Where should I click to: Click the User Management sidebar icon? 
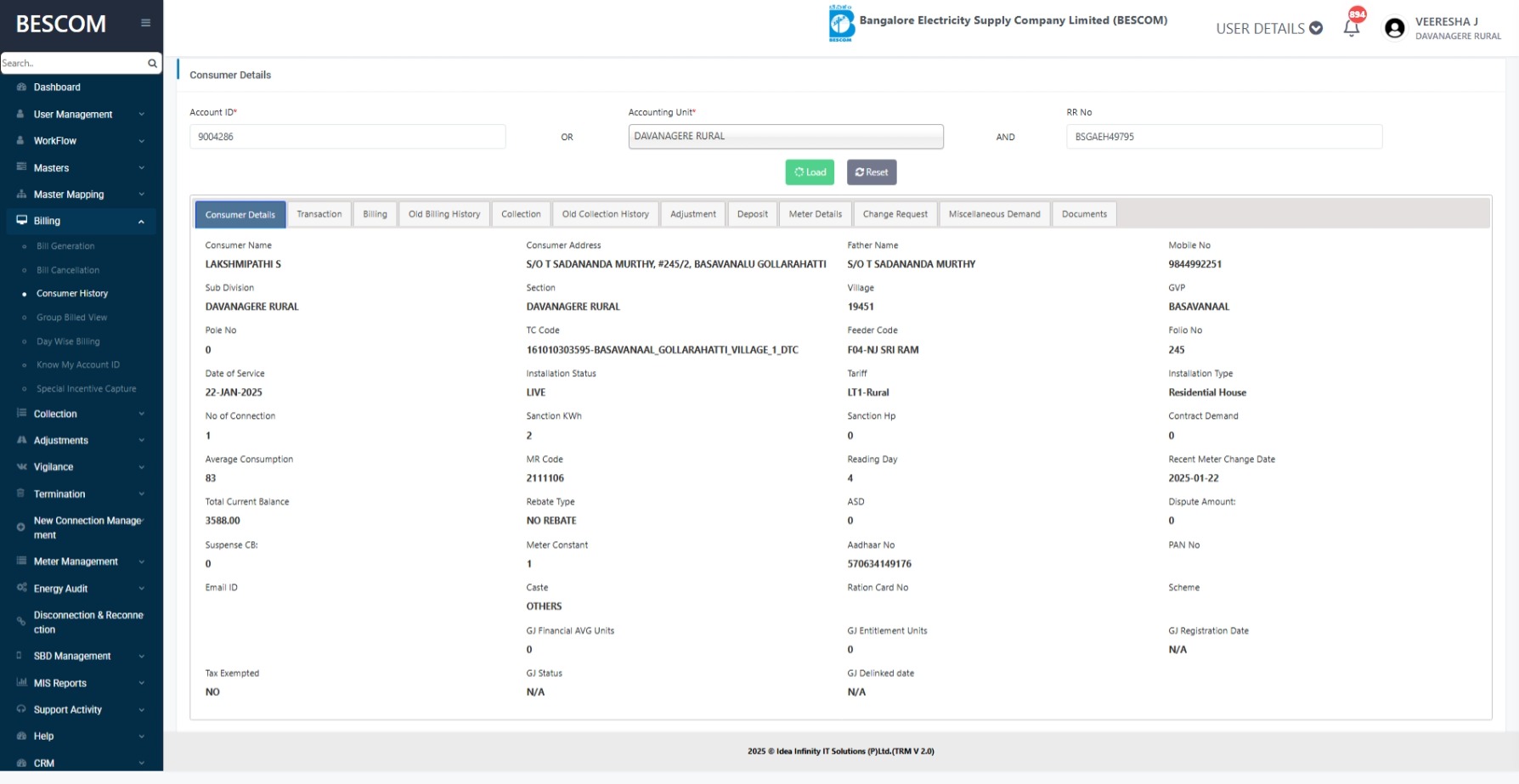[x=21, y=114]
